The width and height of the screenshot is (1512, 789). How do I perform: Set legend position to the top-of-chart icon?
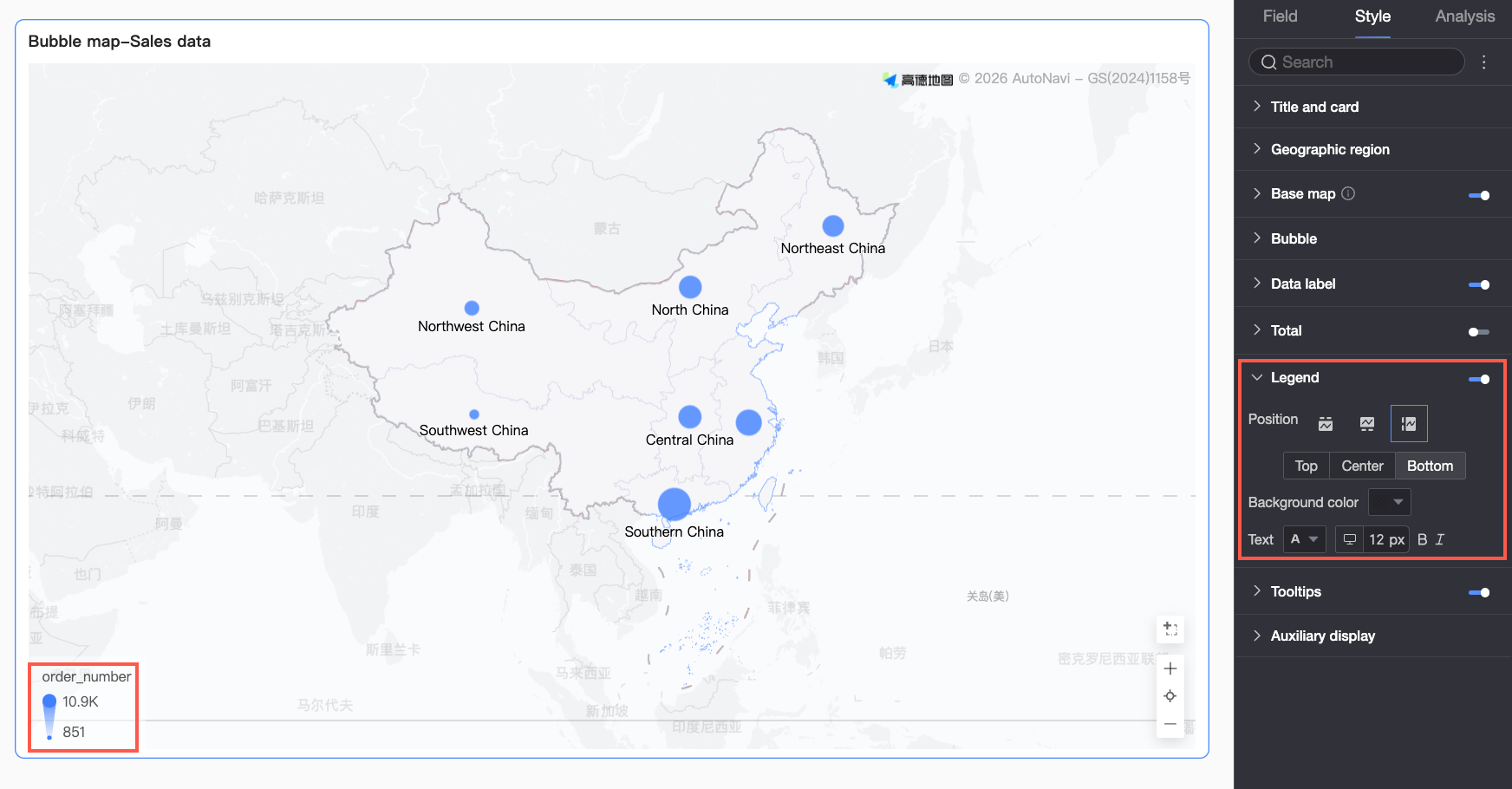(1326, 424)
